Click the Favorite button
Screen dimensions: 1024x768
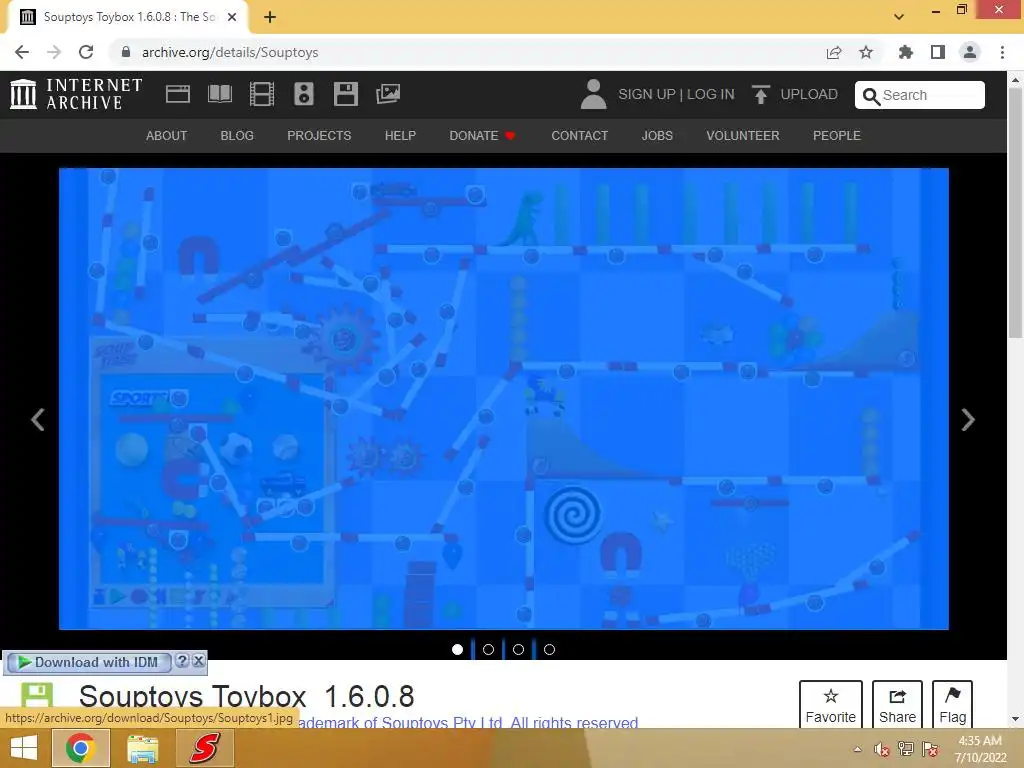831,704
